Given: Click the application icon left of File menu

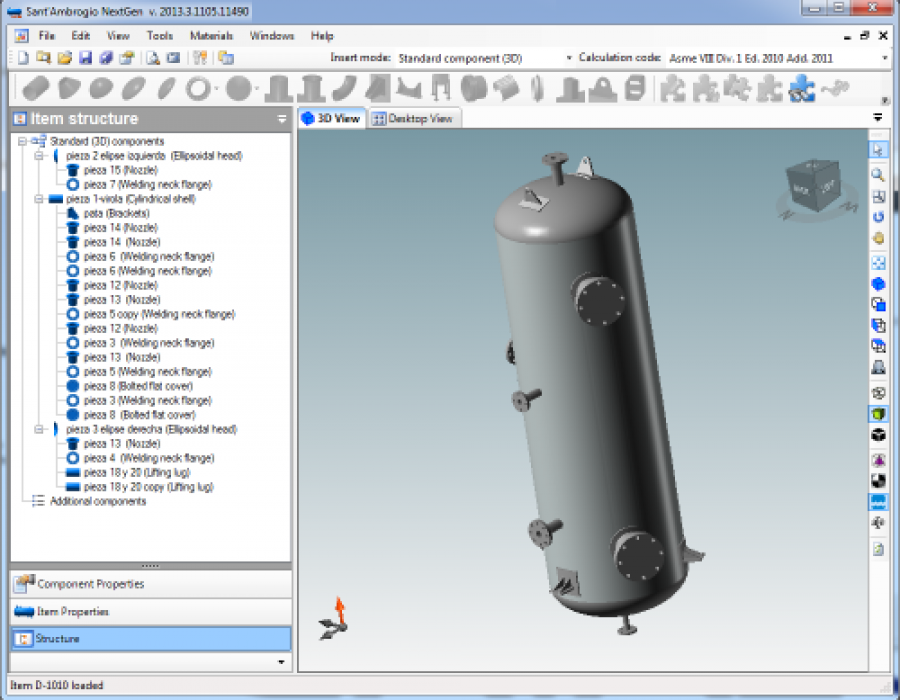Looking at the screenshot, I should (x=22, y=36).
